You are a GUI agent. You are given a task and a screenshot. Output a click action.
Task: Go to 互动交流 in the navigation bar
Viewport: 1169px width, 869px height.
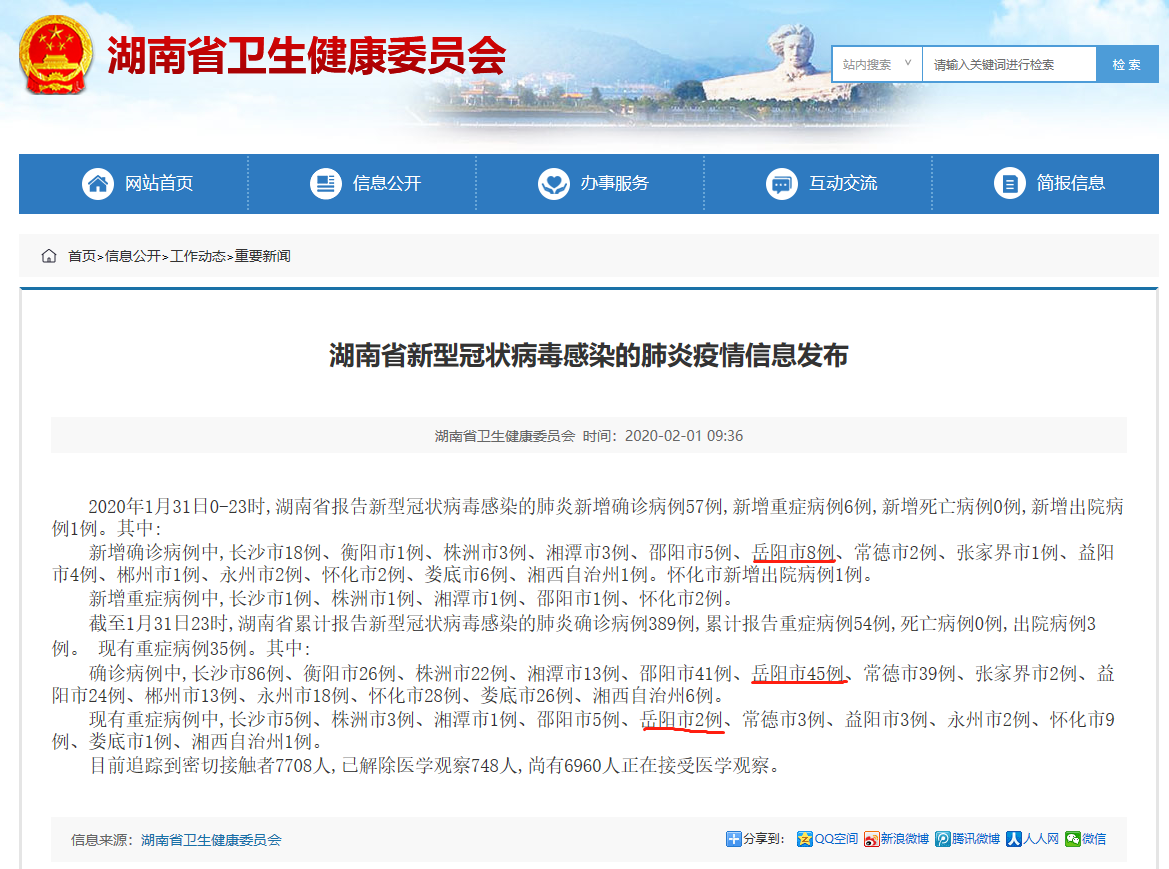pyautogui.click(x=842, y=183)
